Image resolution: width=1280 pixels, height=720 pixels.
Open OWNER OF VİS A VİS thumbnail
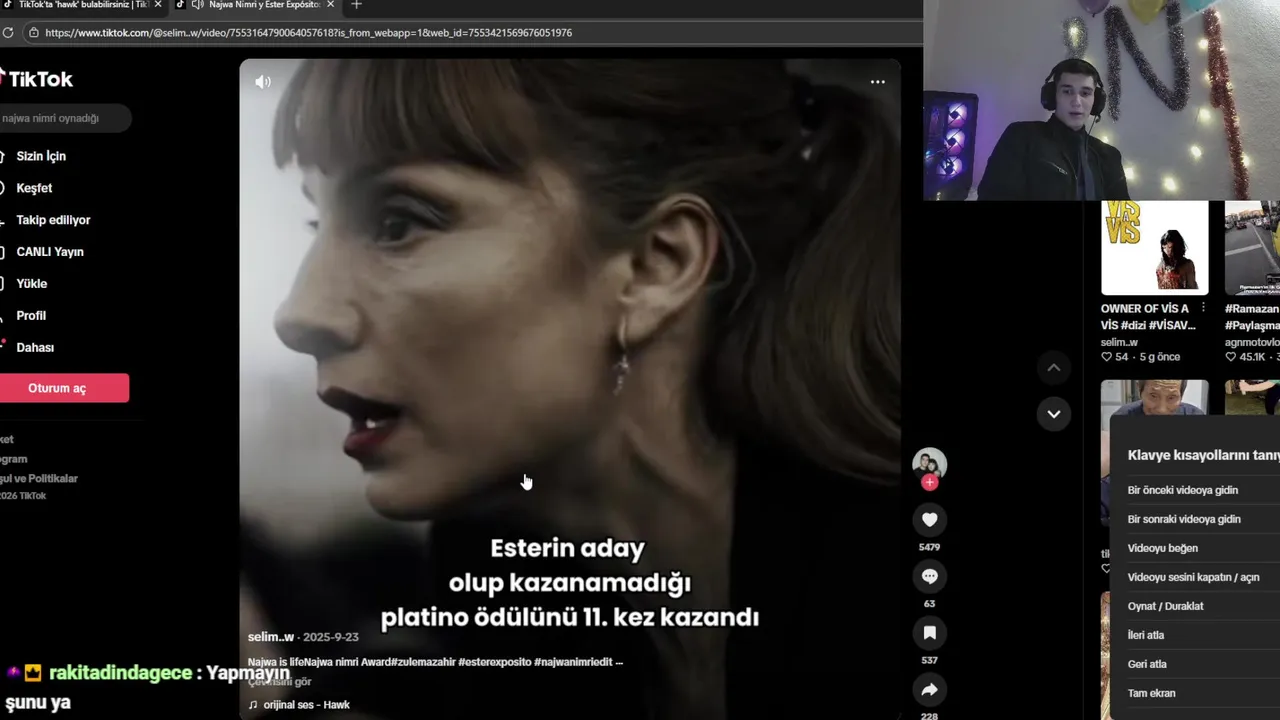(x=1155, y=247)
